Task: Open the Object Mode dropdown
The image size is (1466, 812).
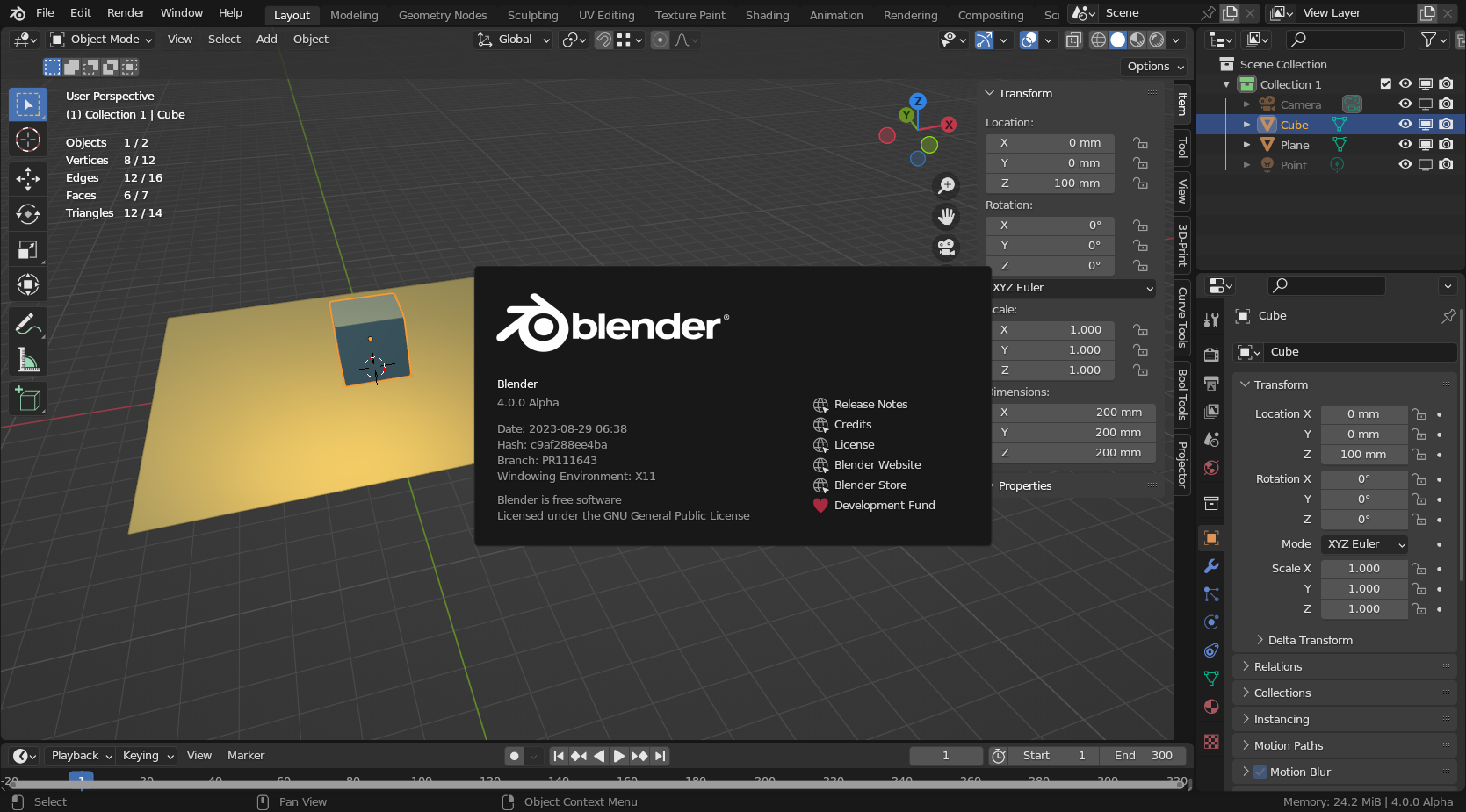Action: tap(101, 40)
